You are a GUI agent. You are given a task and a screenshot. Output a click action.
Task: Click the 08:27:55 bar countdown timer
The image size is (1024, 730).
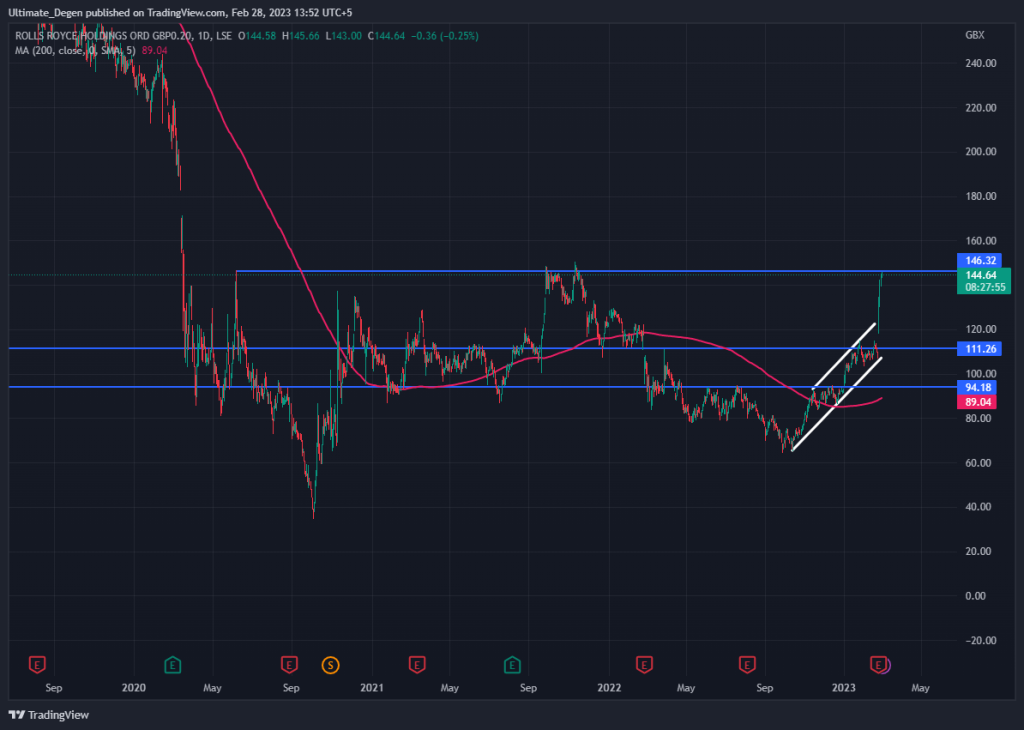(984, 287)
